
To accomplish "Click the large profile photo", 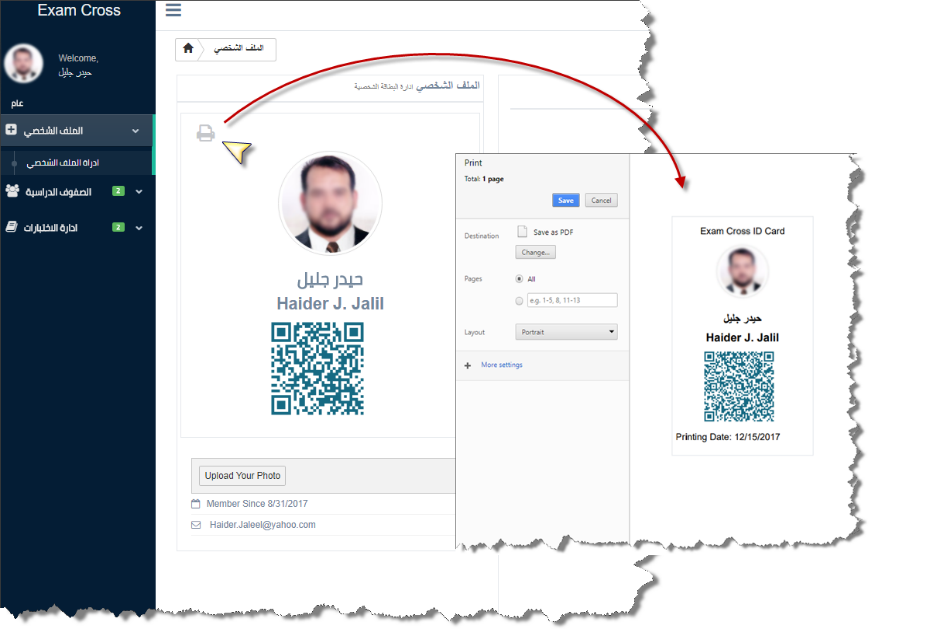I will click(330, 203).
